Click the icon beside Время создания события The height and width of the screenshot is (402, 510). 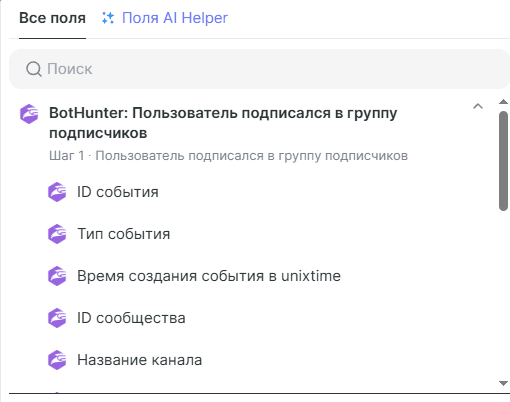coord(57,276)
